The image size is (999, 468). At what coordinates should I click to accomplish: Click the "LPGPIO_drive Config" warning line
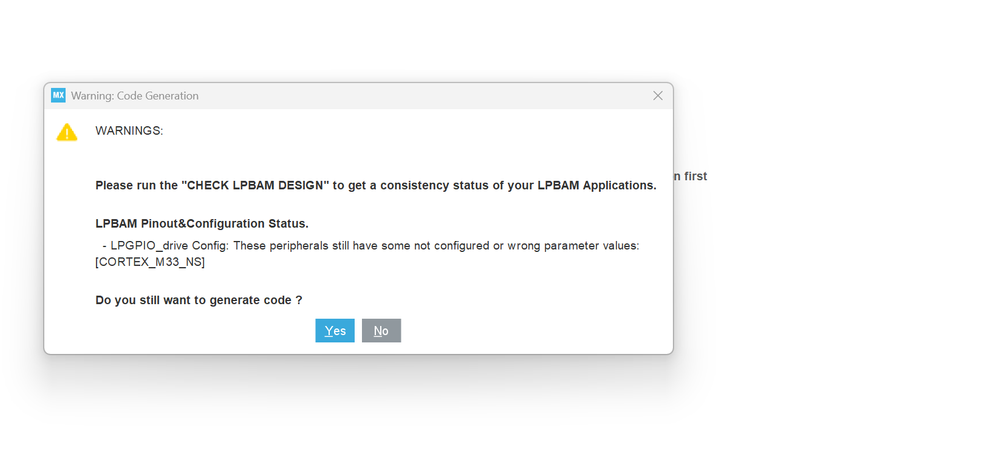point(168,246)
